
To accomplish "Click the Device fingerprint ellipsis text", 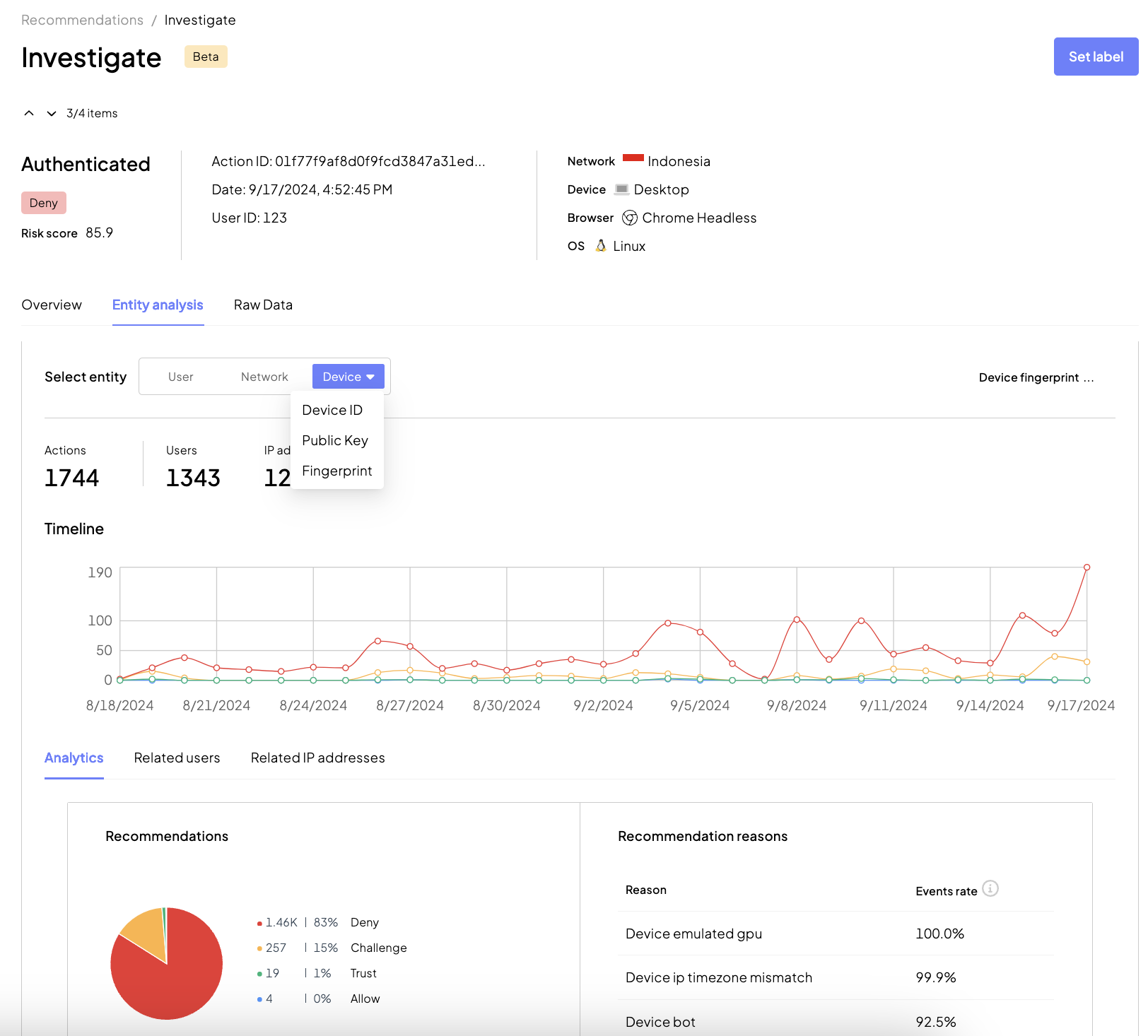I will pyautogui.click(x=1036, y=377).
